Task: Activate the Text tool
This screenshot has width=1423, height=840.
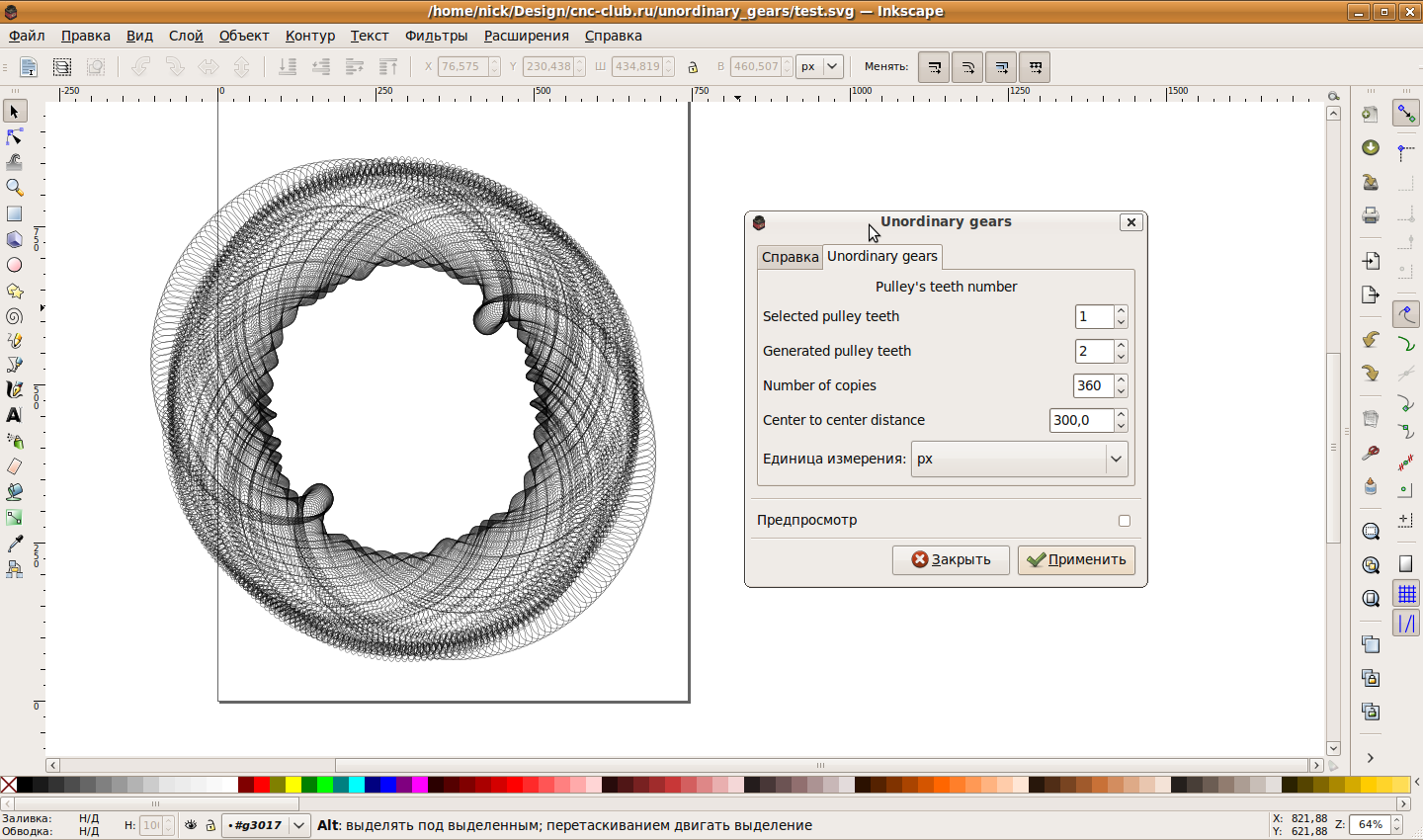Action: click(14, 415)
